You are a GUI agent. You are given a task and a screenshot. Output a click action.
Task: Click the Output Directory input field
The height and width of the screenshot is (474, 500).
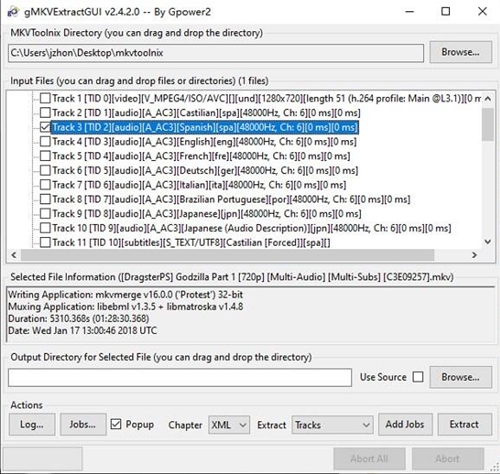pos(180,377)
